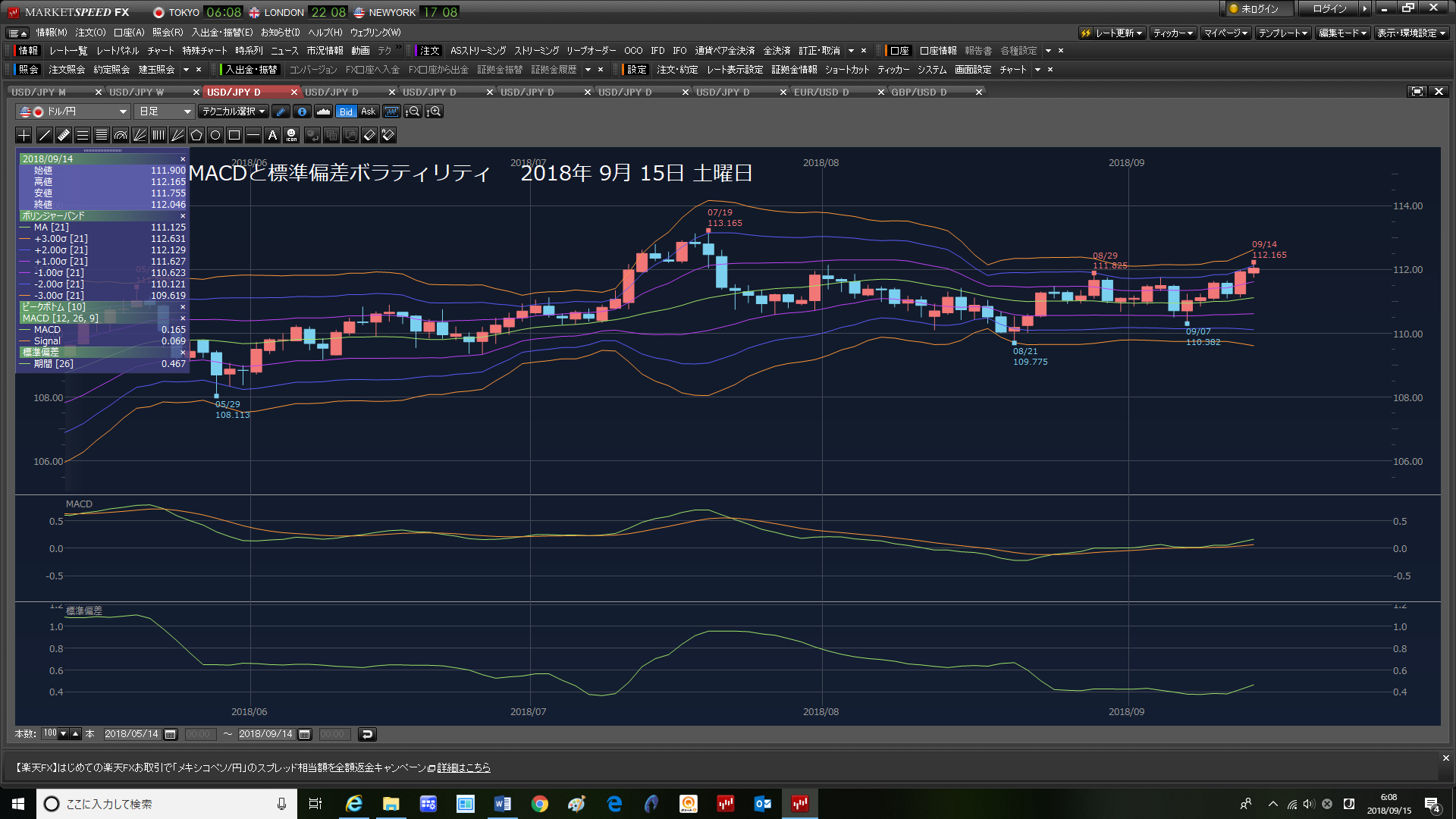Open the end date calendar picker

305,734
